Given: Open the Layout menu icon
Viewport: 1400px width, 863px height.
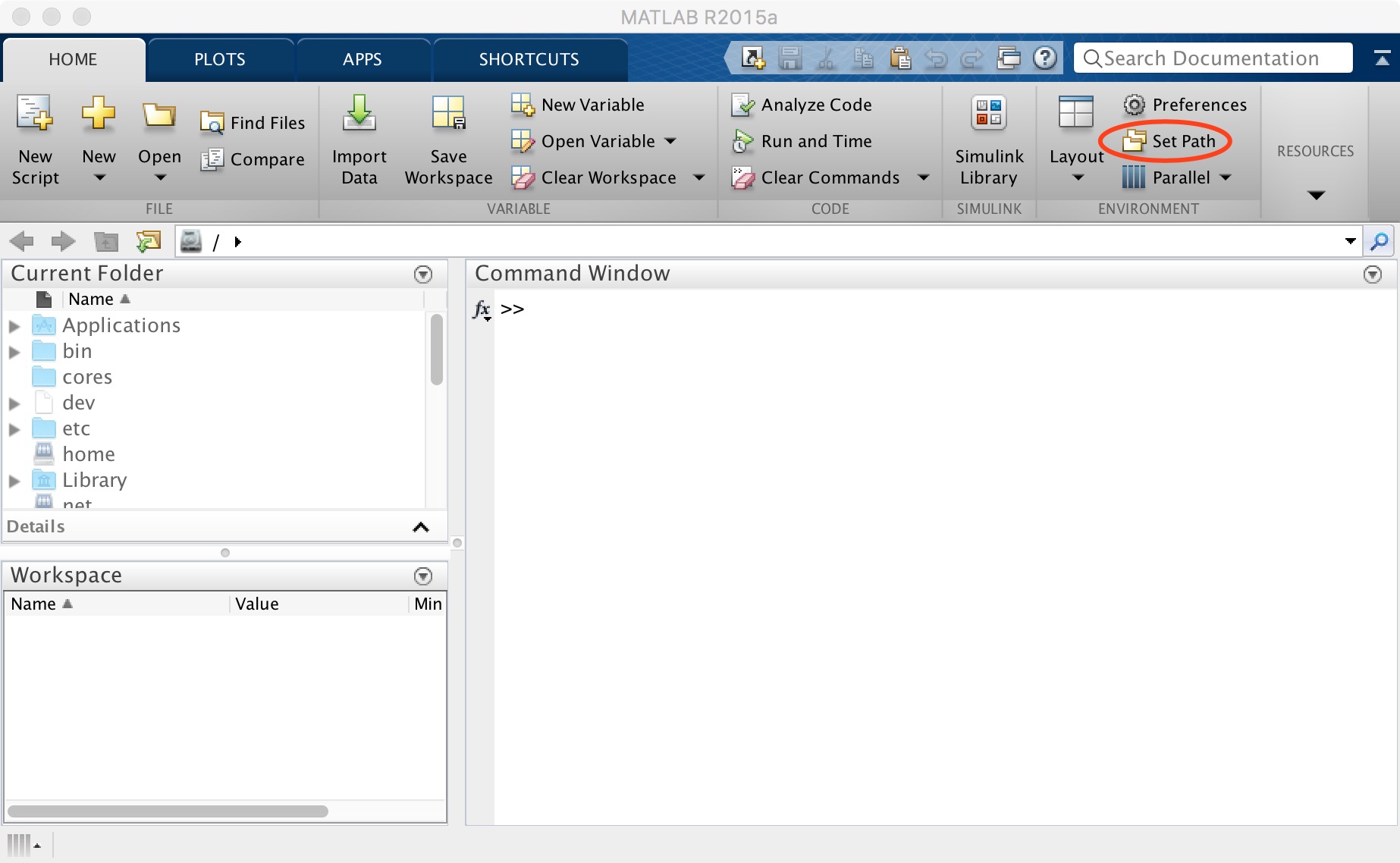Looking at the screenshot, I should 1075,114.
